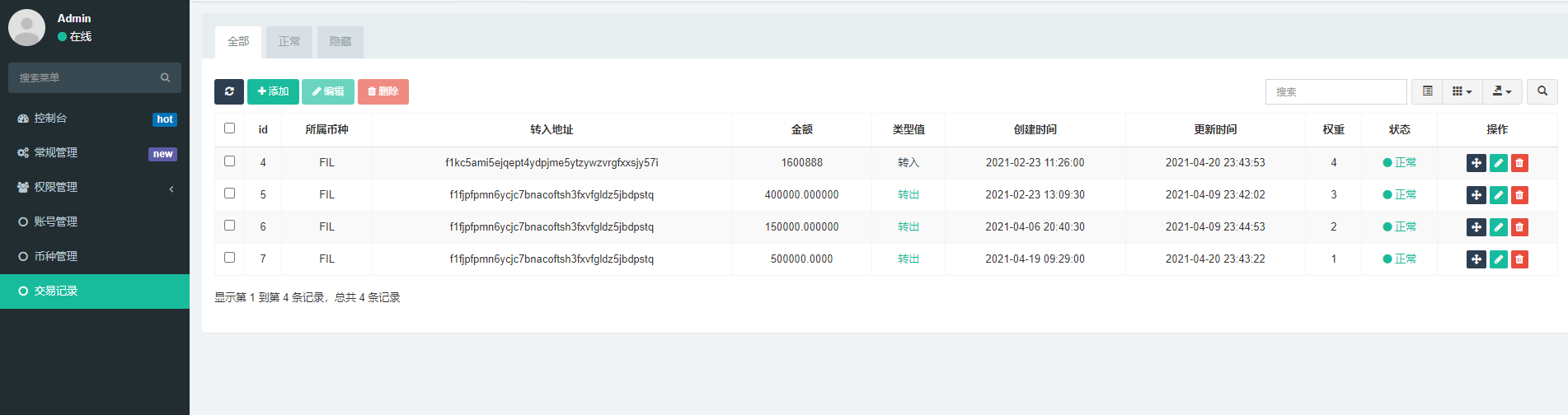This screenshot has width=1568, height=415.
Task: Click the red trash icon for row id 7
Action: (x=1519, y=259)
